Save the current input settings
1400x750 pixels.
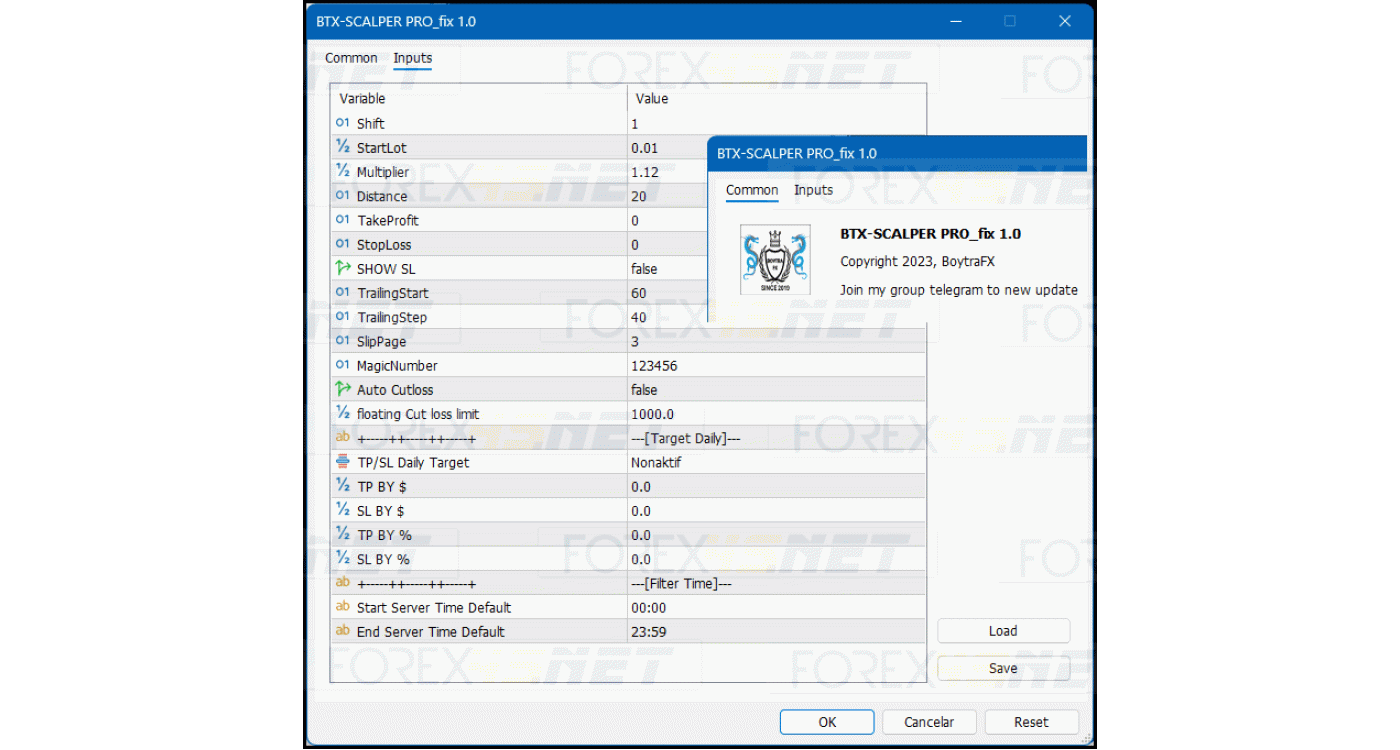[1003, 668]
